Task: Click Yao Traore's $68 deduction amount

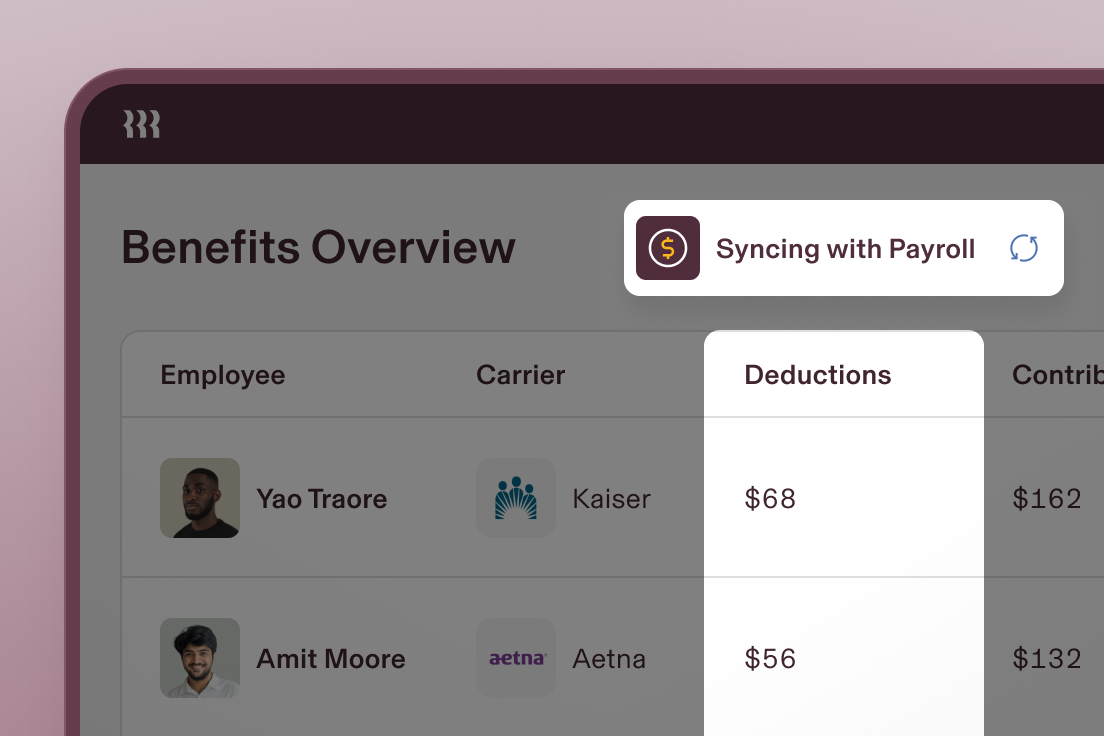Action: pyautogui.click(x=770, y=498)
